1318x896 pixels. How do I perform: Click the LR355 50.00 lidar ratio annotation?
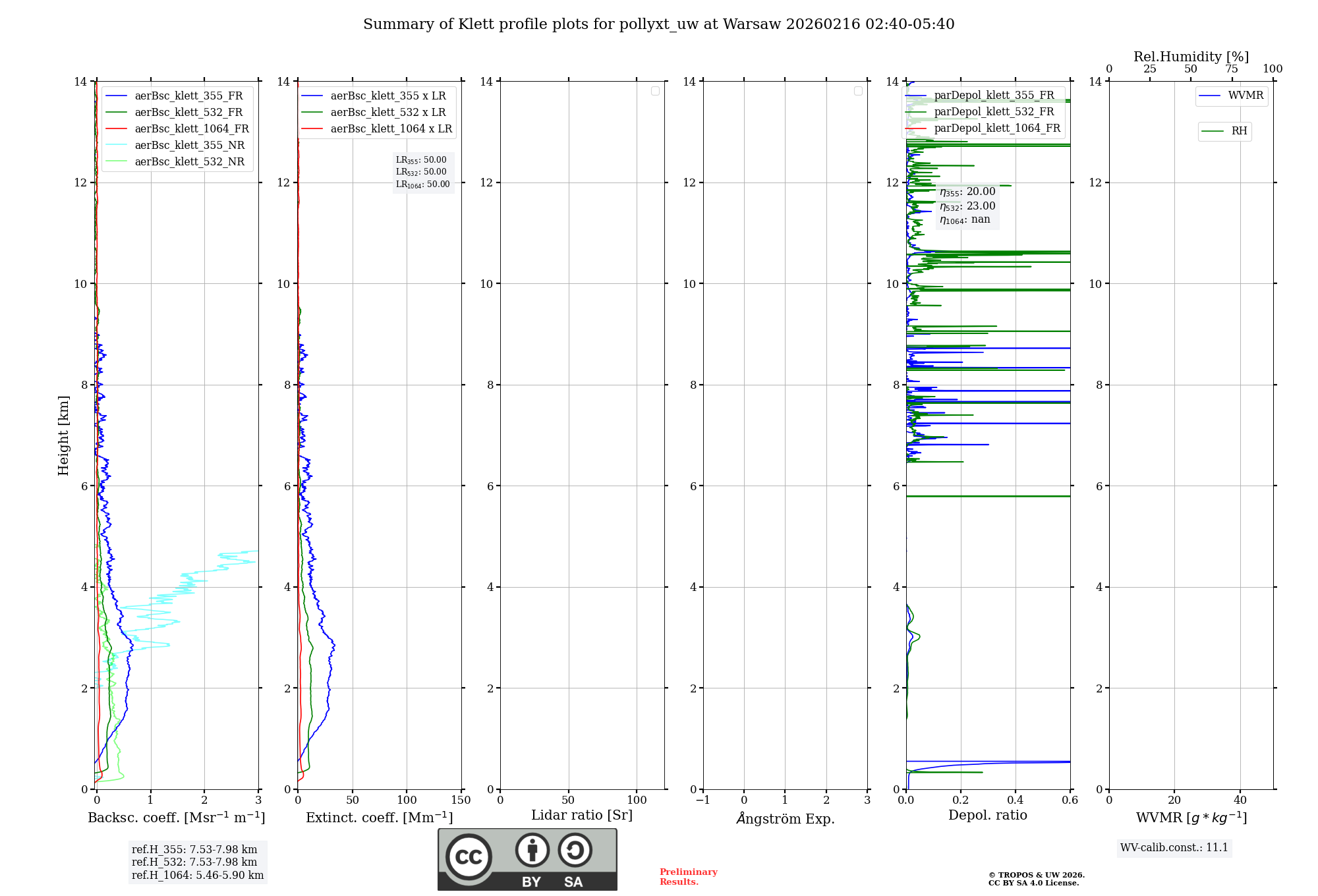pos(421,160)
